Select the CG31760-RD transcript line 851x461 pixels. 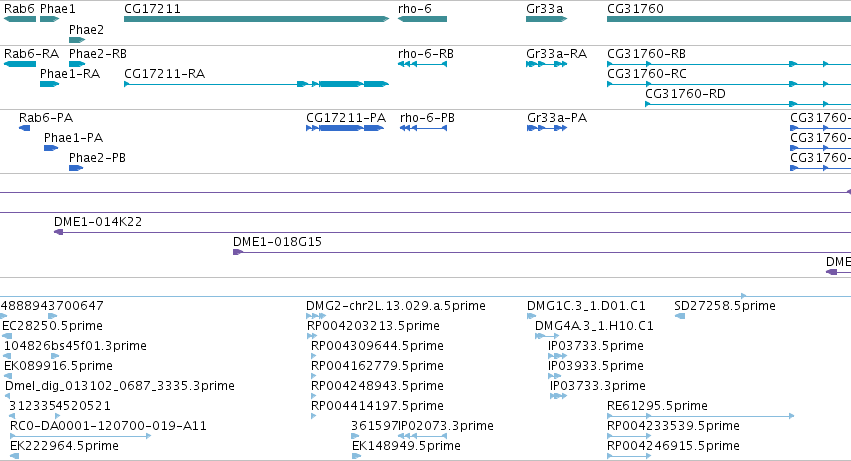click(748, 104)
